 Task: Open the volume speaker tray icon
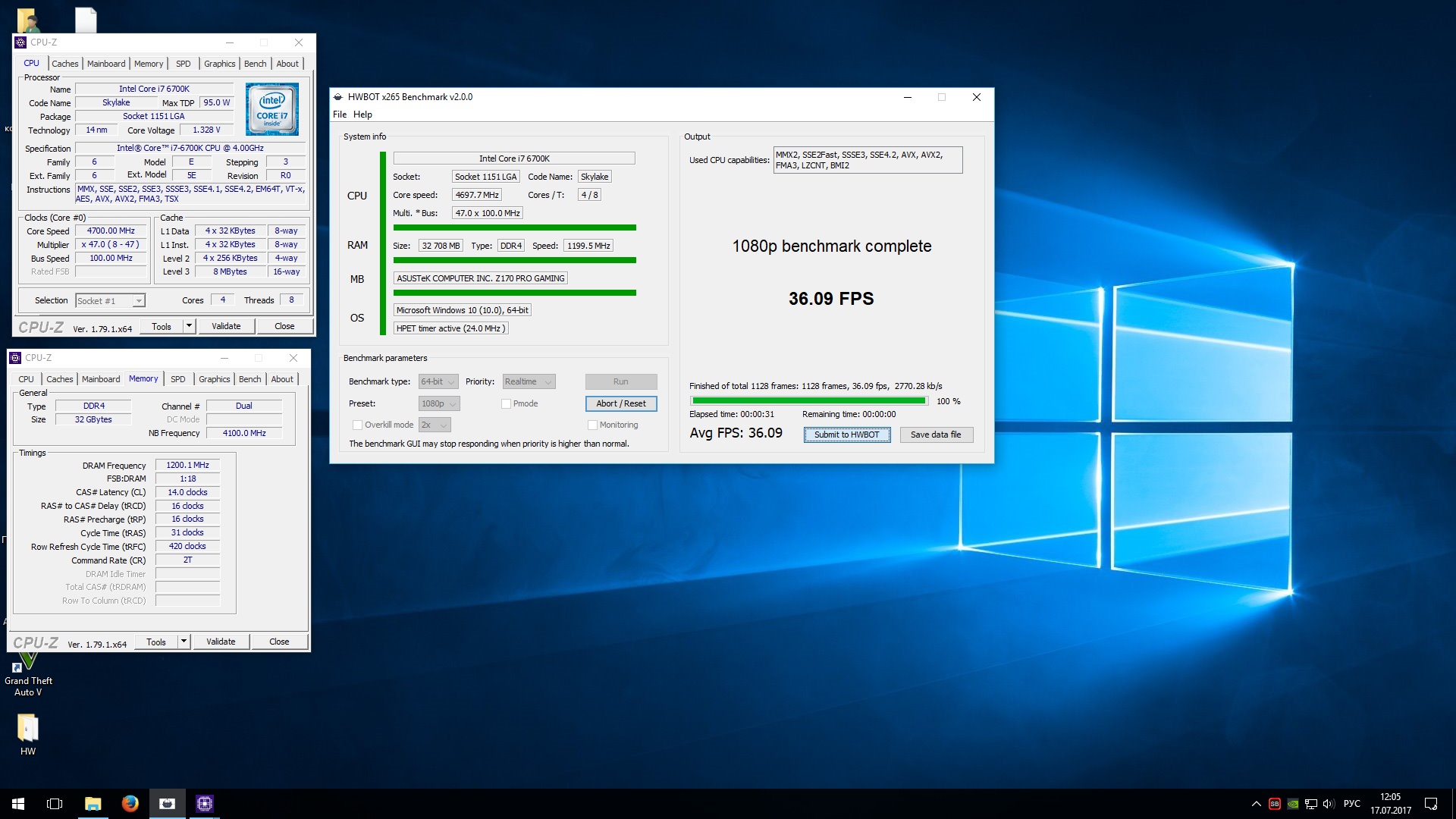tap(1329, 804)
